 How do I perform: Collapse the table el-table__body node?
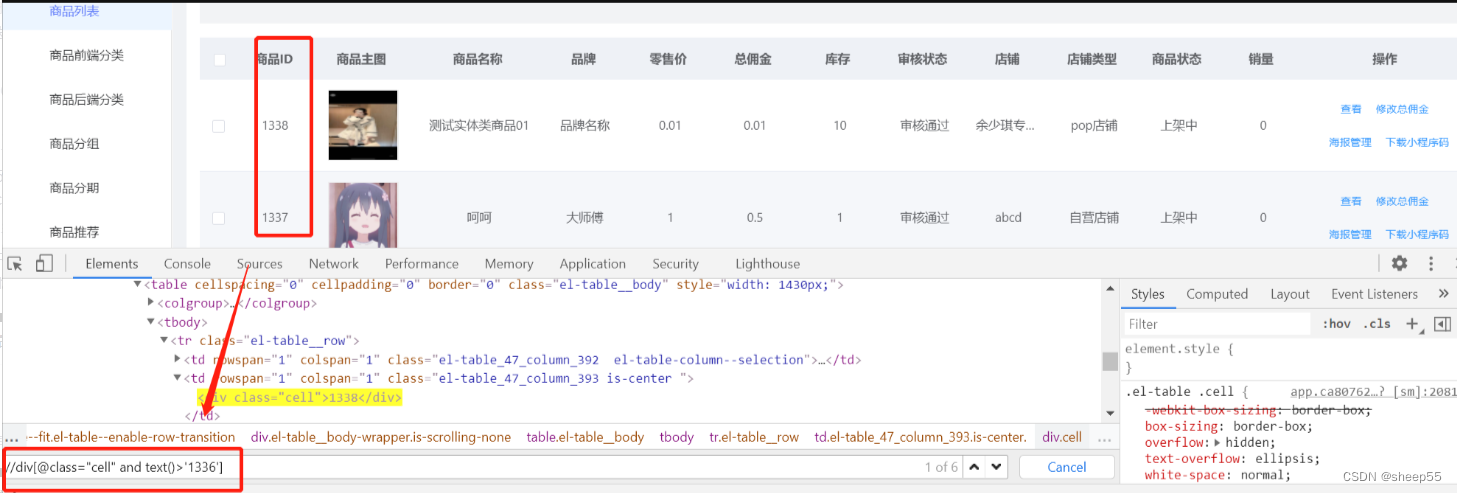138,285
